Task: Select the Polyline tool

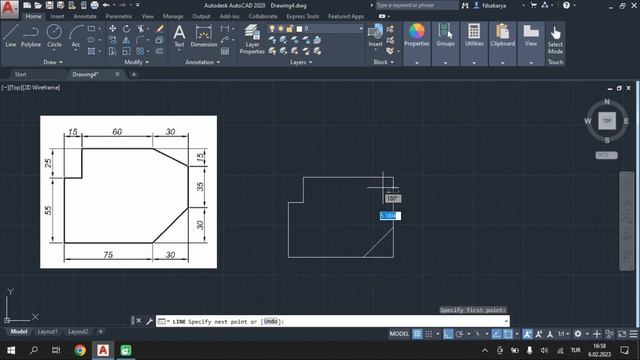Action: pyautogui.click(x=31, y=36)
